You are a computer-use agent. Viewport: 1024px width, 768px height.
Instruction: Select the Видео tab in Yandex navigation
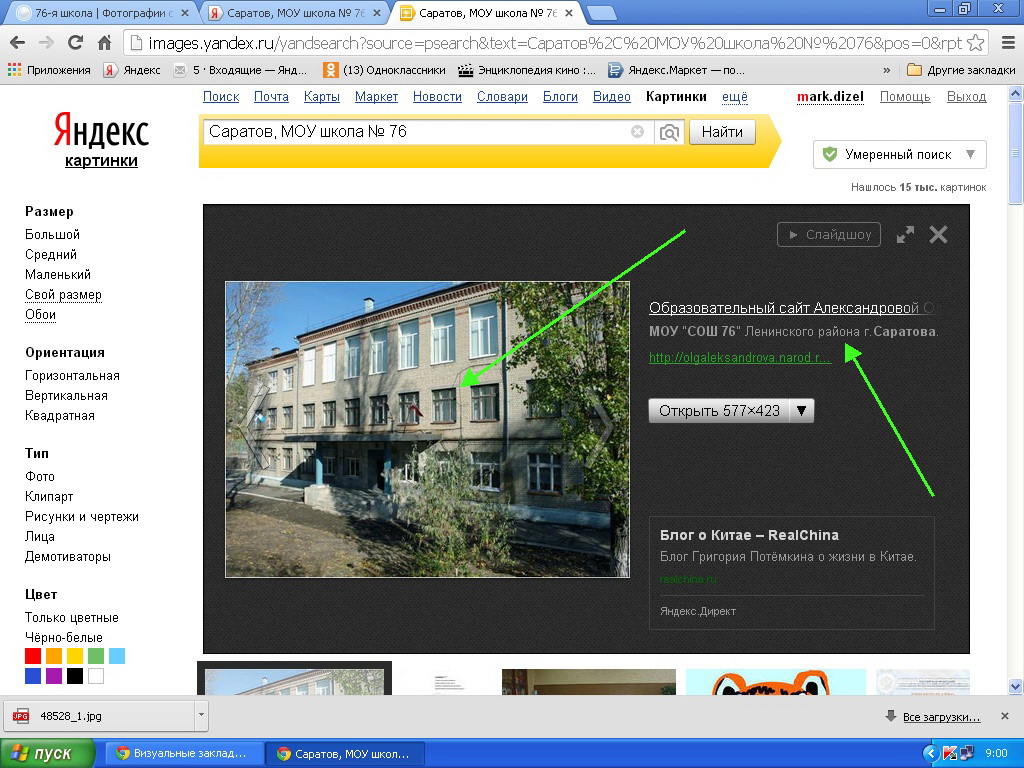[611, 97]
